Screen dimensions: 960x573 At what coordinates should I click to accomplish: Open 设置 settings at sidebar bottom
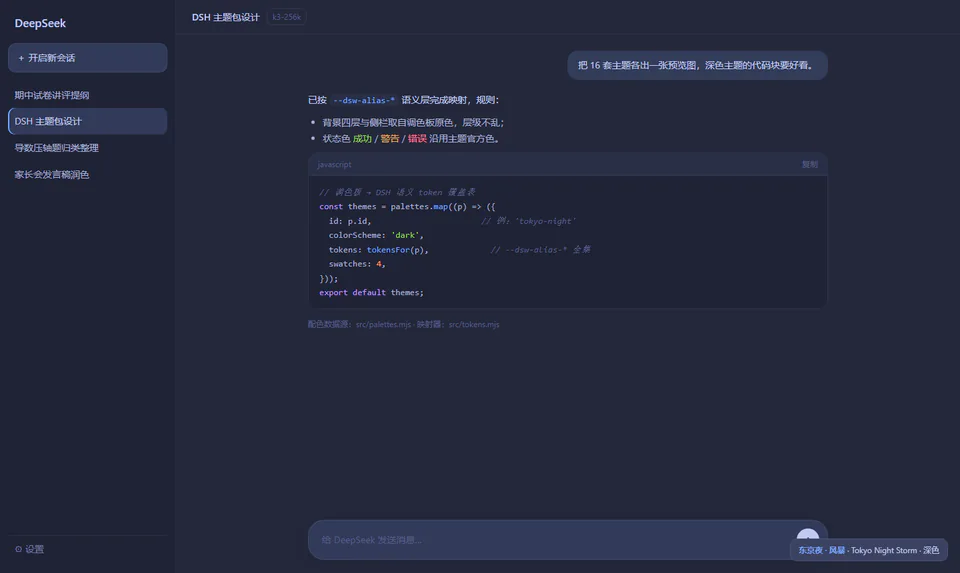(x=29, y=549)
